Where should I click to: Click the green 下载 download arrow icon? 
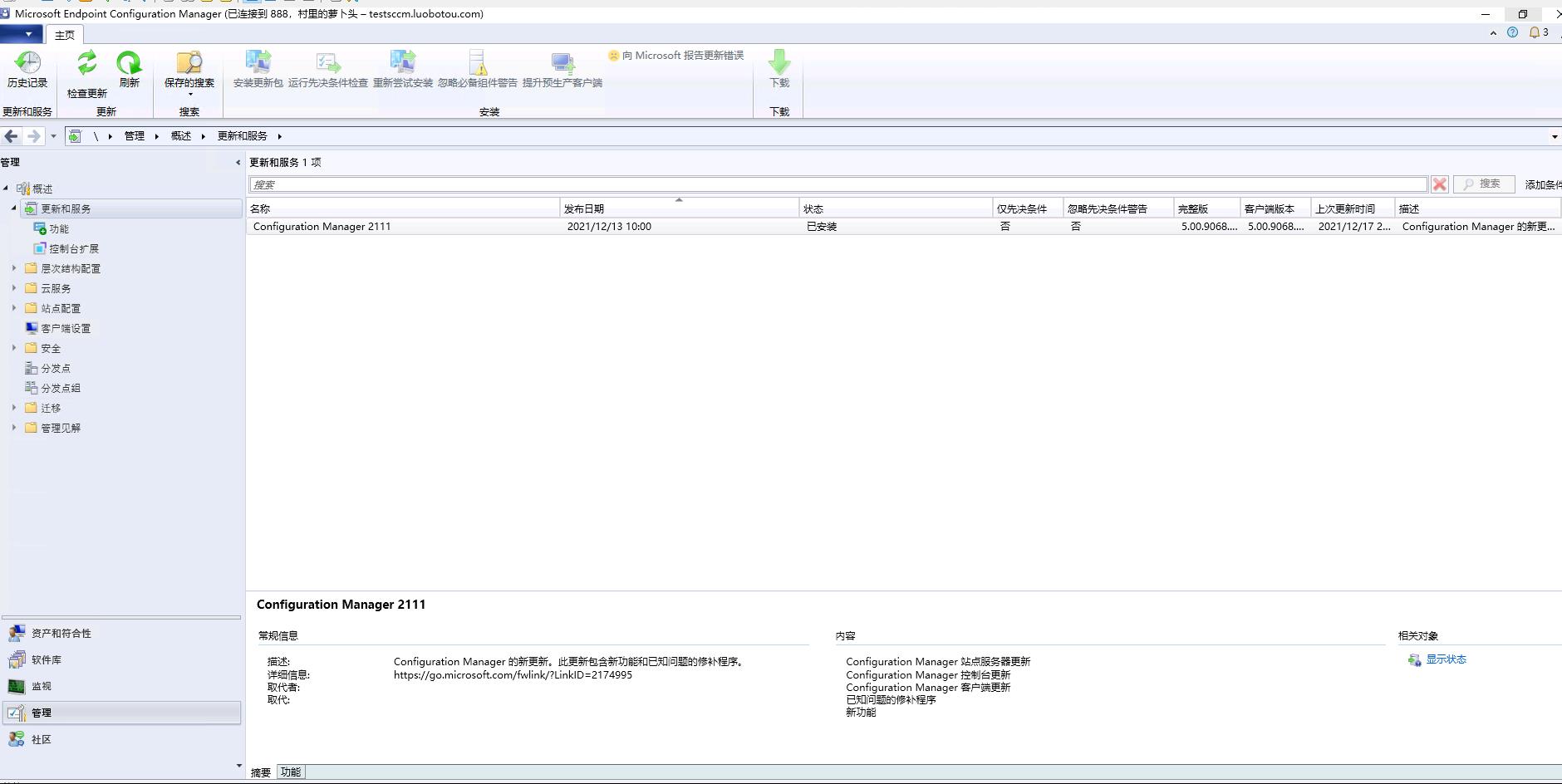(x=779, y=62)
